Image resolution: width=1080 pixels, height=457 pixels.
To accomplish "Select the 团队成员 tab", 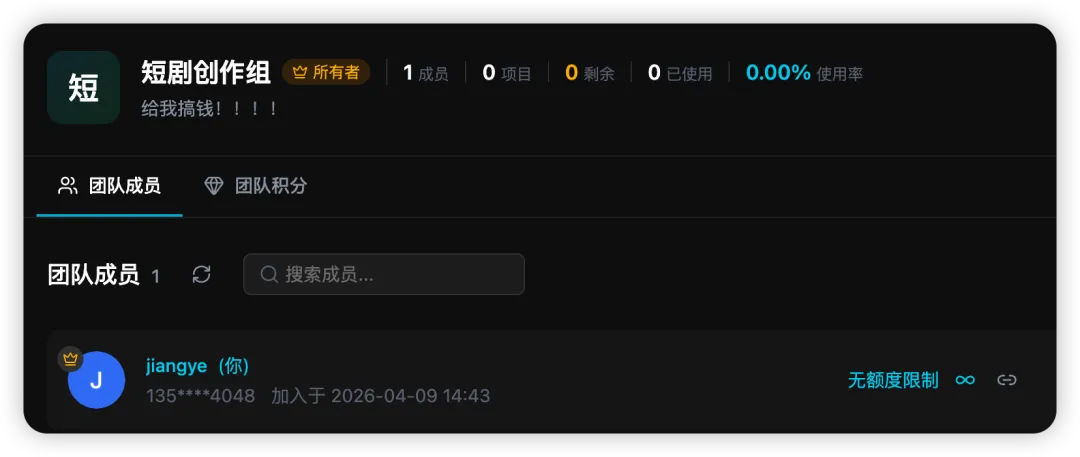I will 110,186.
